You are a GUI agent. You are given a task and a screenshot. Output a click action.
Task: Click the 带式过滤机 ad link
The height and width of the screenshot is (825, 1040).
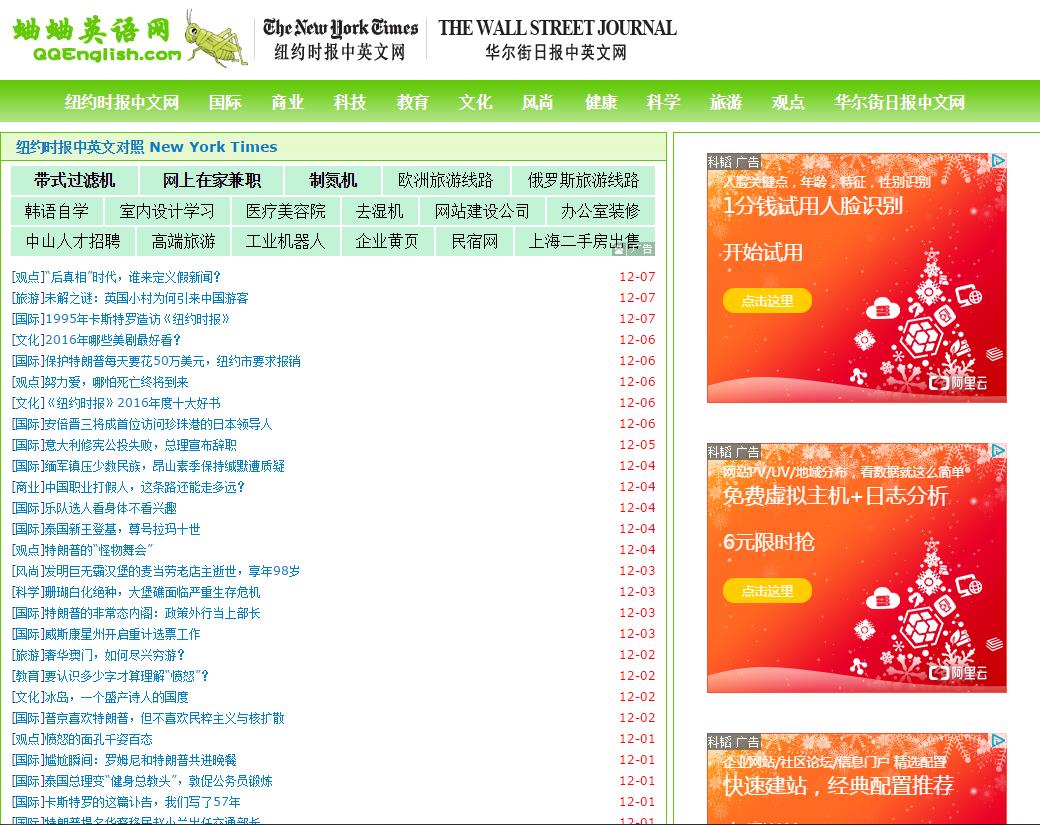point(74,180)
